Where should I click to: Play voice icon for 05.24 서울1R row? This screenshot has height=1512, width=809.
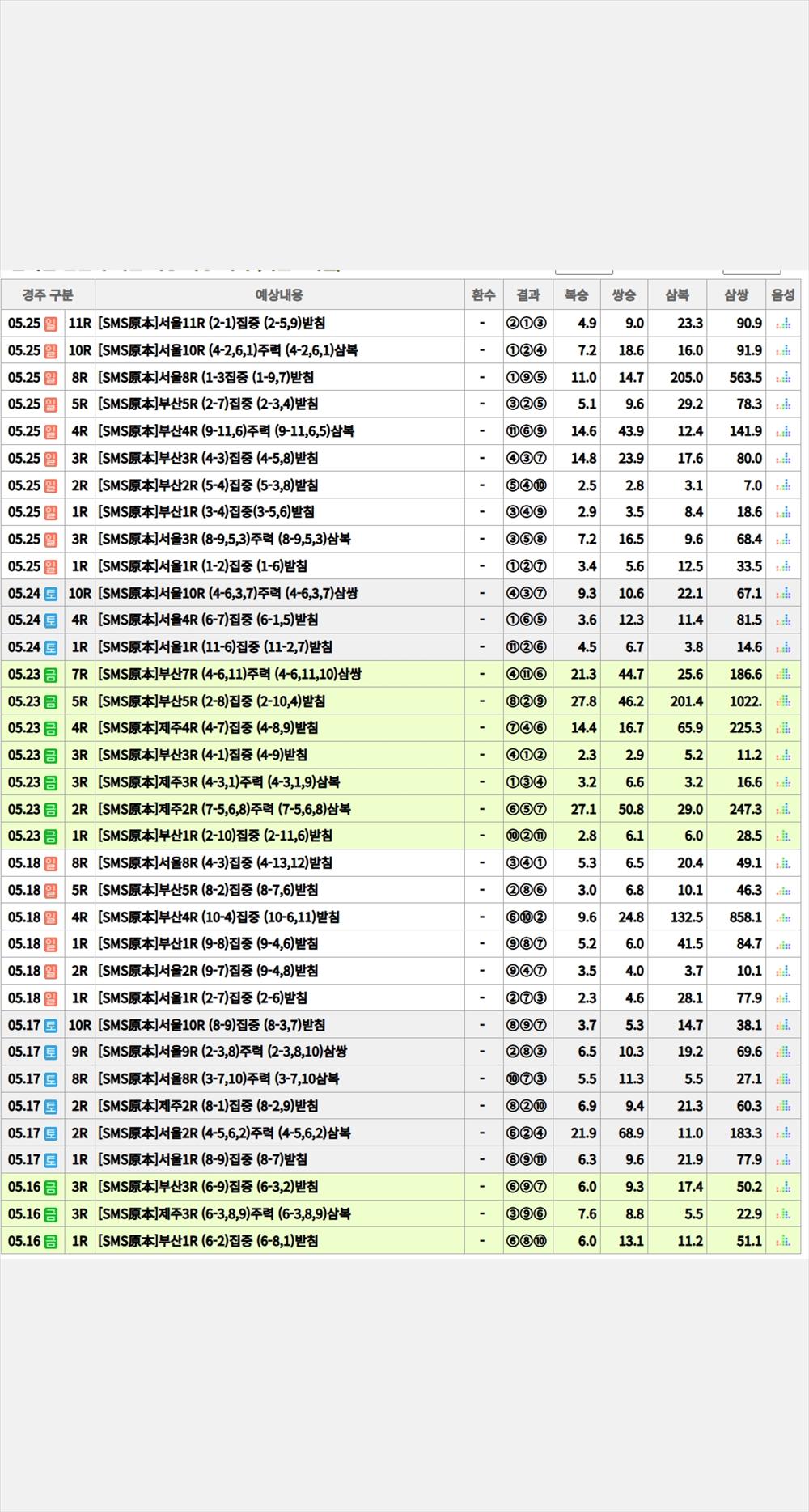[x=783, y=647]
